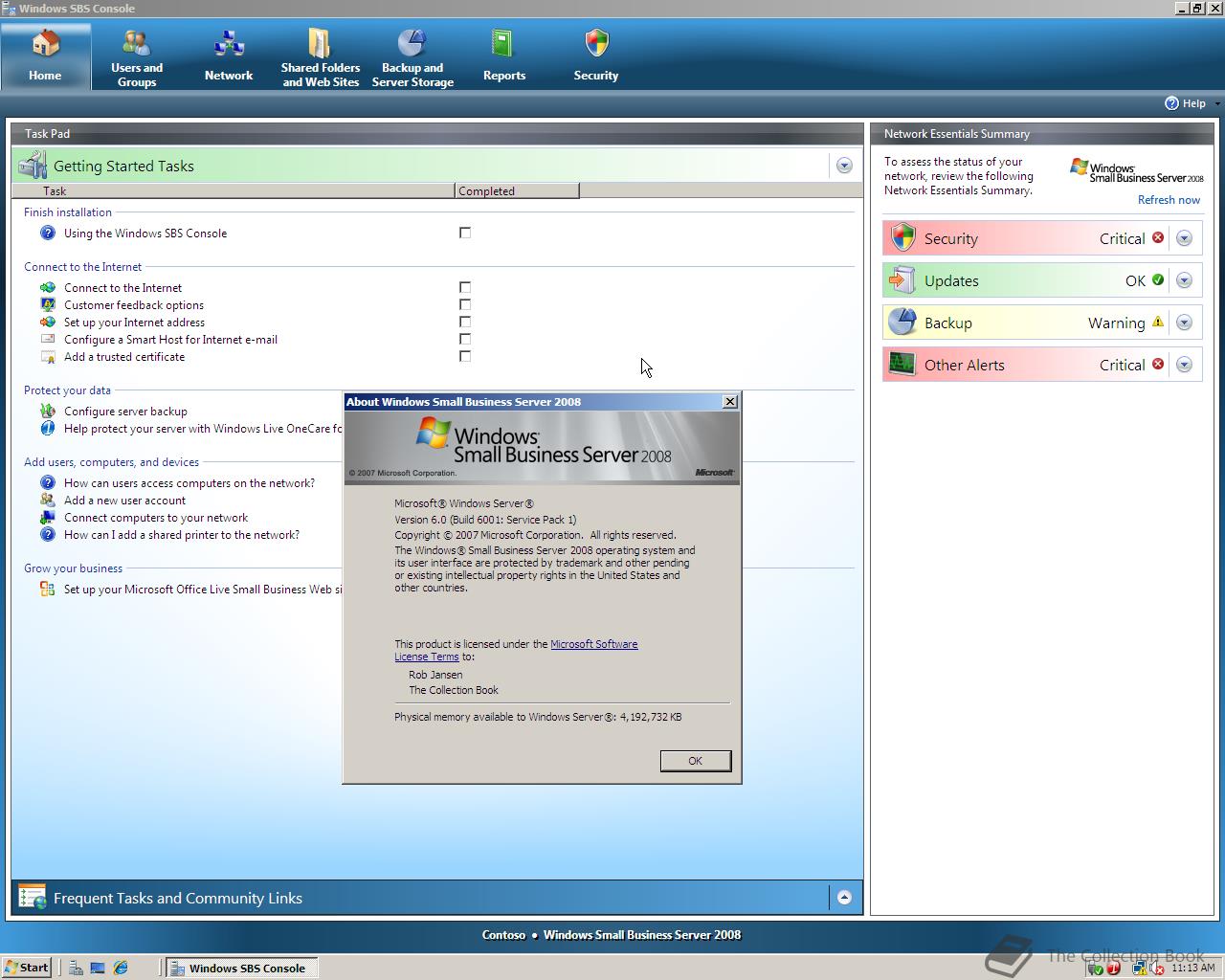1225x980 pixels.
Task: Open the Help dropdown arrow
Action: tap(1217, 103)
